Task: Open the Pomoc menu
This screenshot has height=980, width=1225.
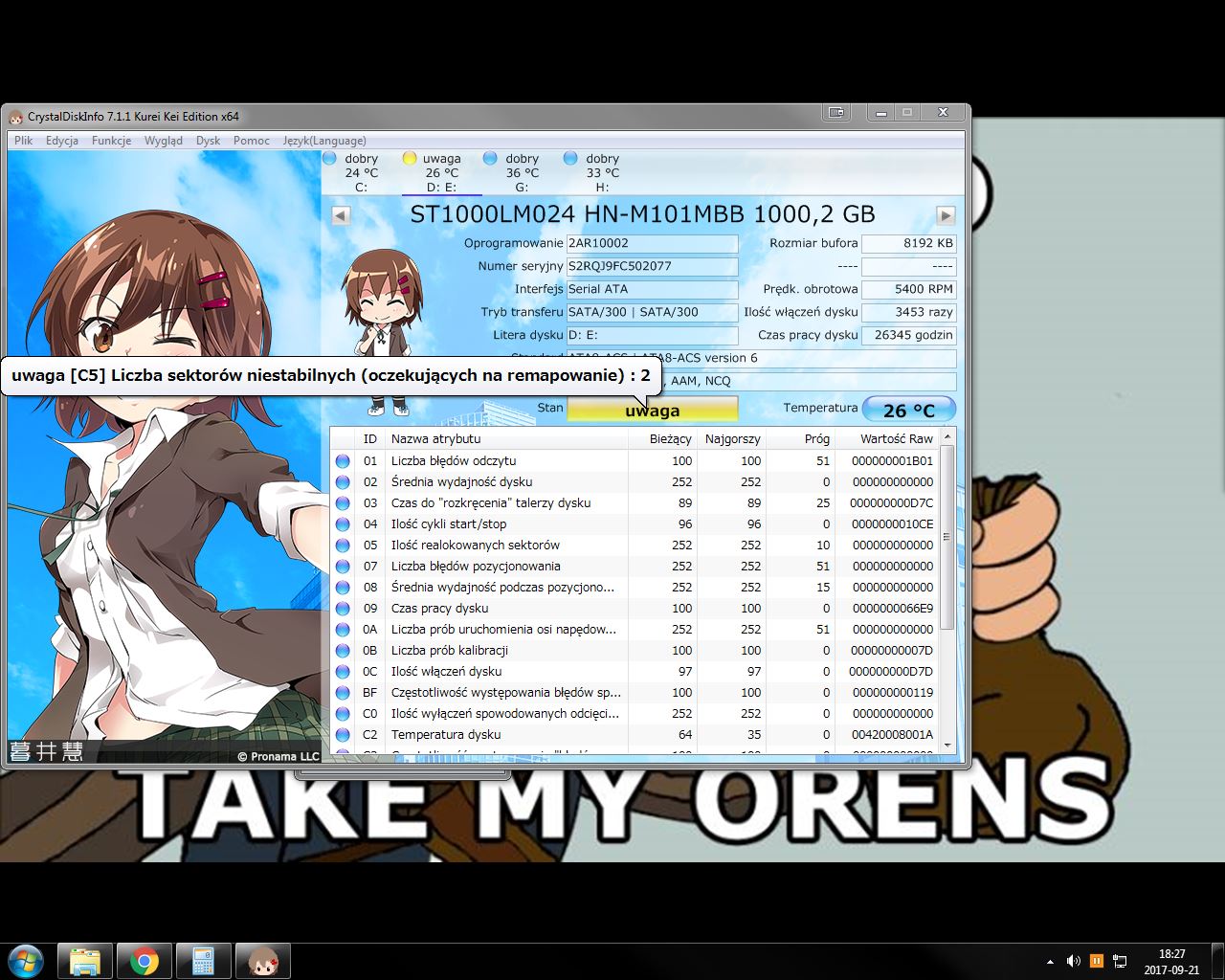Action: pyautogui.click(x=251, y=141)
